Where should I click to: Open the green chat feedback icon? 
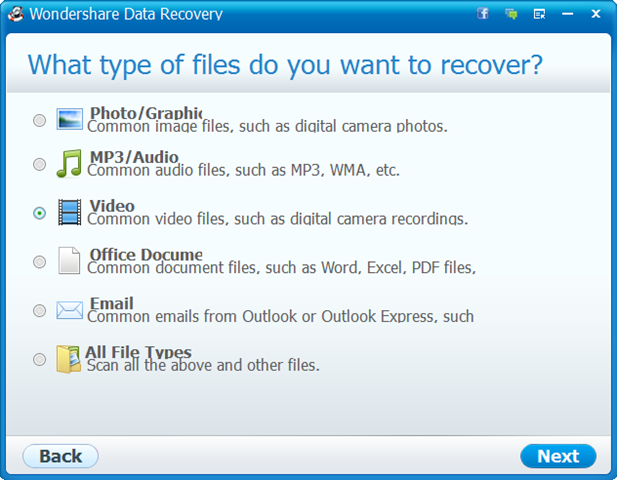pyautogui.click(x=511, y=14)
